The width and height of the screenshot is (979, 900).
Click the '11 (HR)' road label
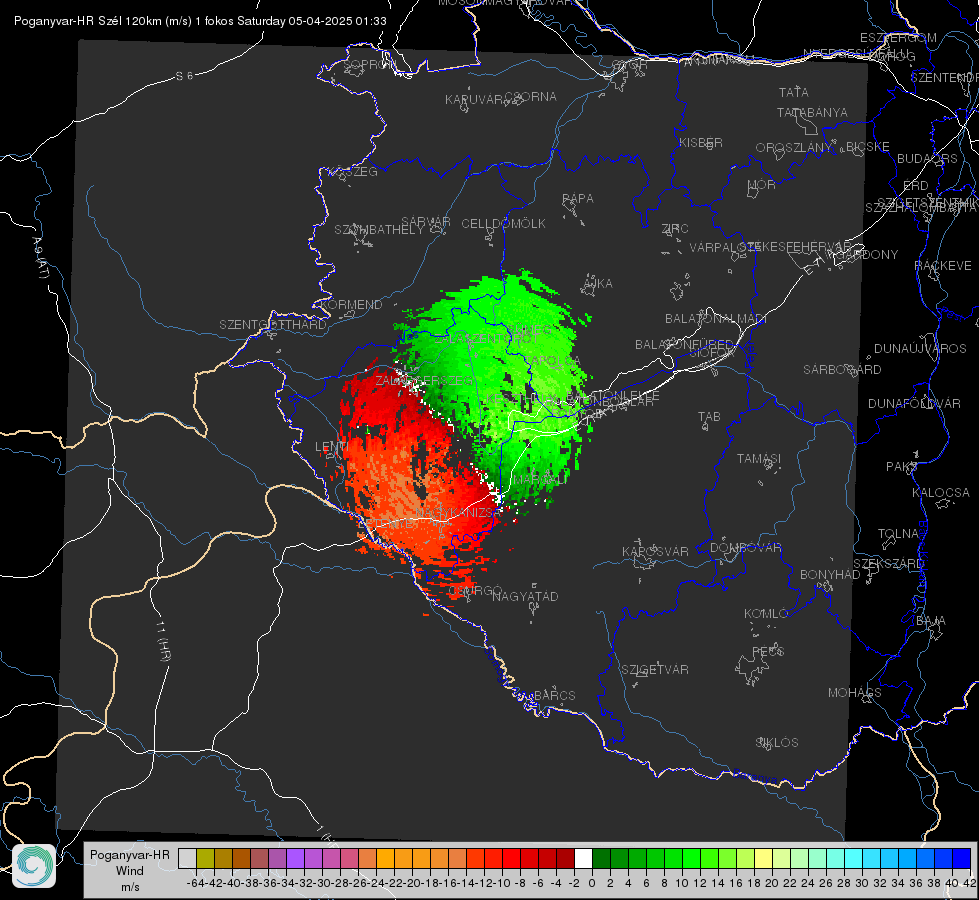point(162,641)
